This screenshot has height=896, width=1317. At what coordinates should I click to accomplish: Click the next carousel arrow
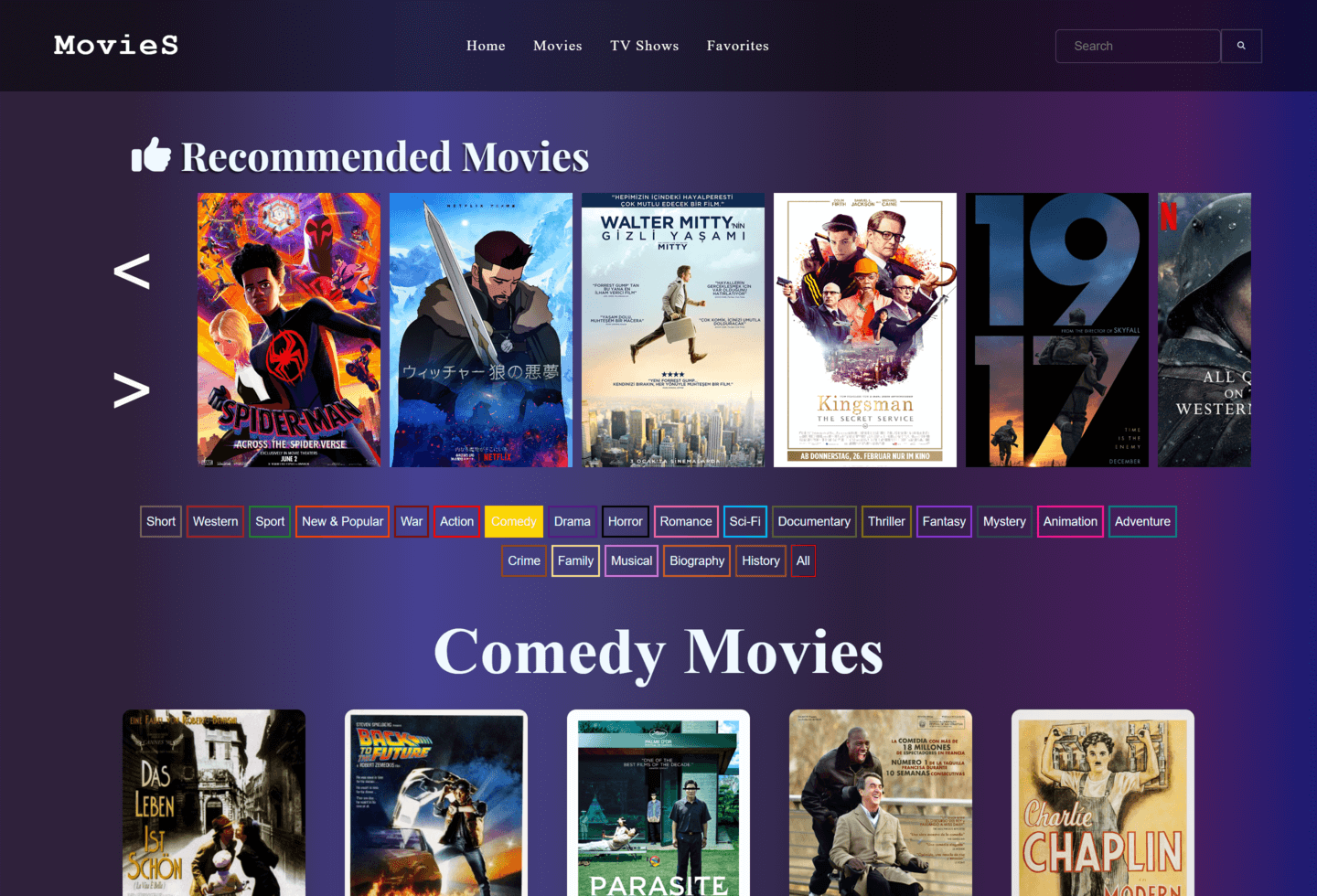point(132,390)
